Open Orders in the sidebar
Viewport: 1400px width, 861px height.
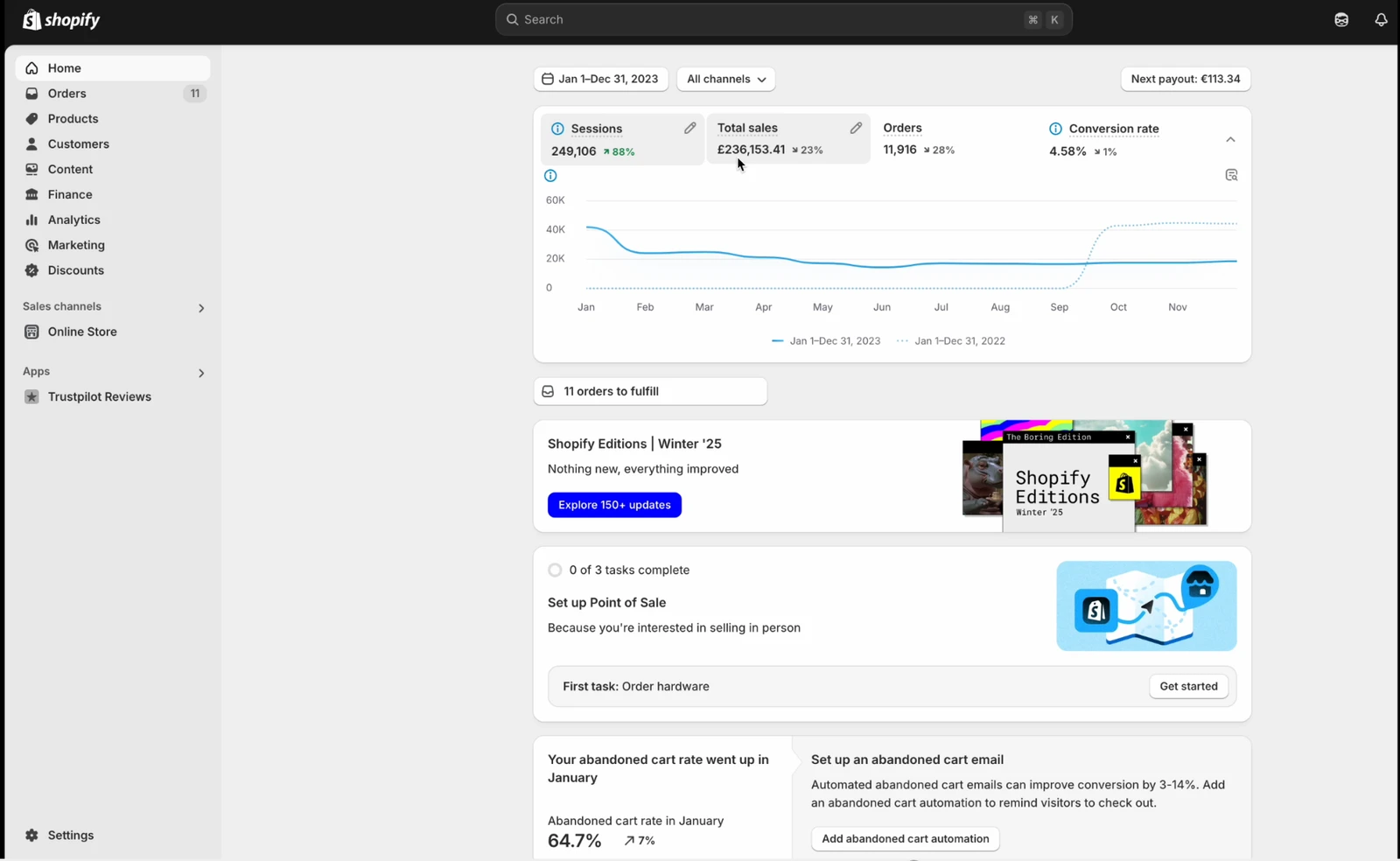click(113, 94)
